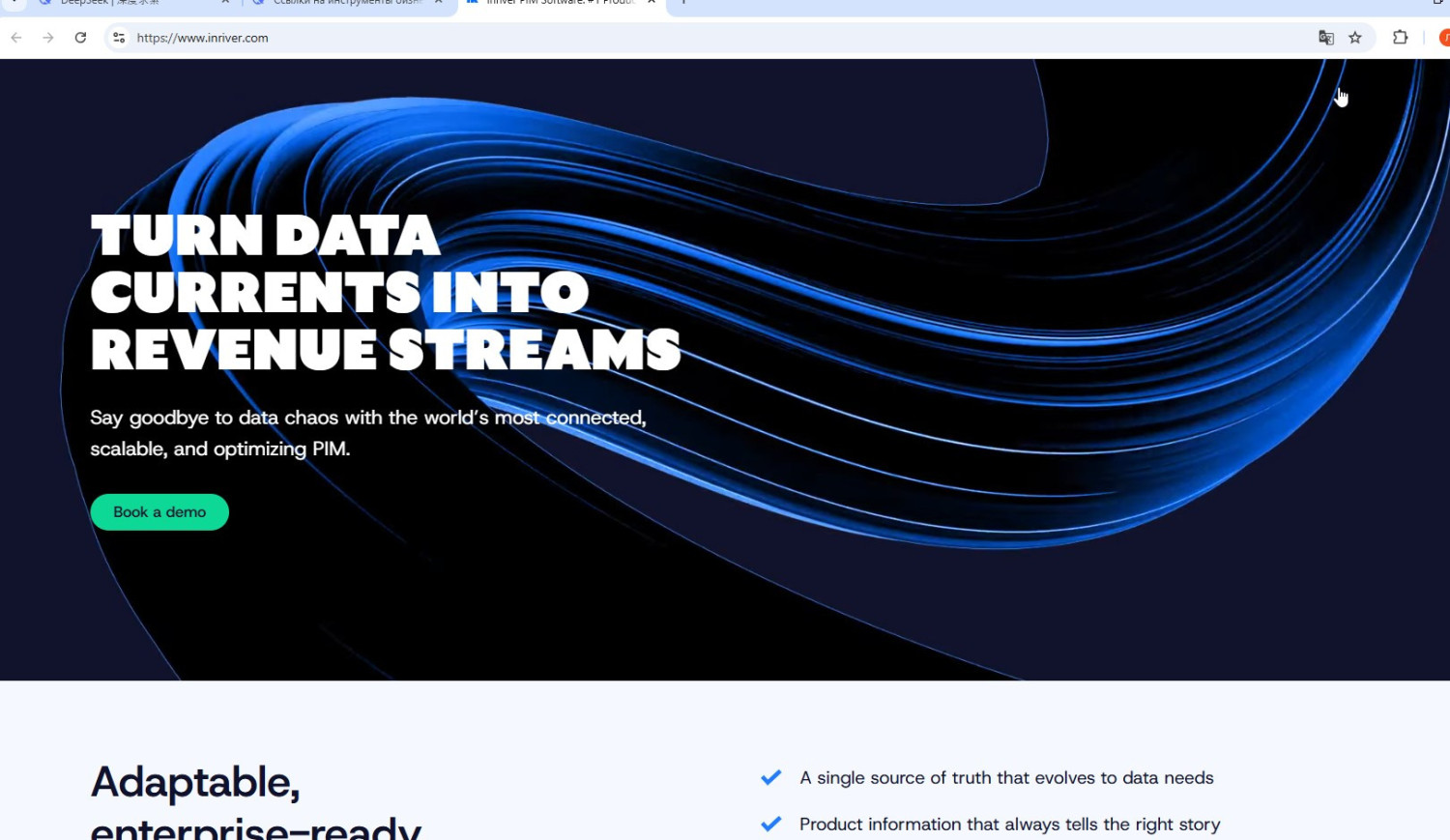Open the Extensions puzzle icon
Image resolution: width=1450 pixels, height=840 pixels.
[1400, 38]
